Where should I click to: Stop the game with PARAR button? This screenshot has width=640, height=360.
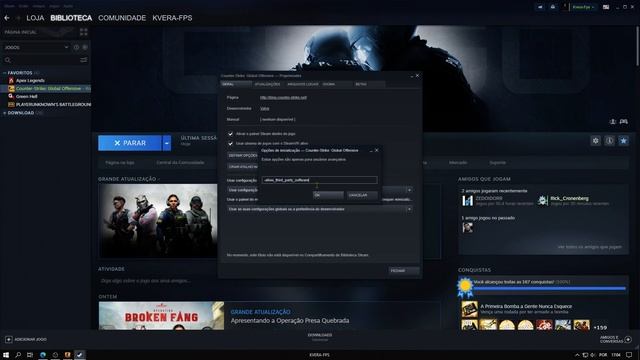[130, 143]
